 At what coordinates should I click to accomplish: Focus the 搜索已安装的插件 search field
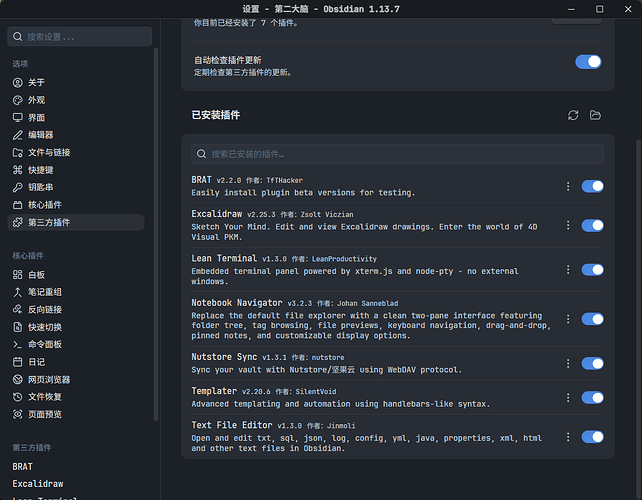(x=397, y=154)
